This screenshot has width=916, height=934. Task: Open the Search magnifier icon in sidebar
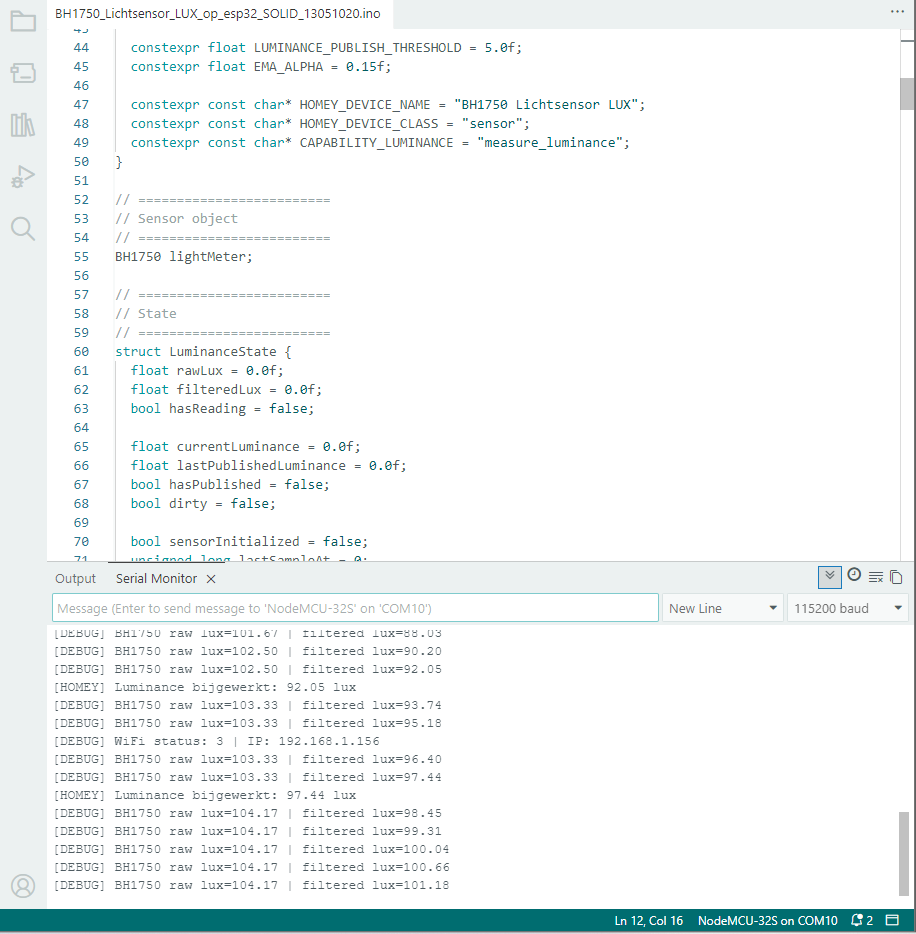[x=23, y=229]
